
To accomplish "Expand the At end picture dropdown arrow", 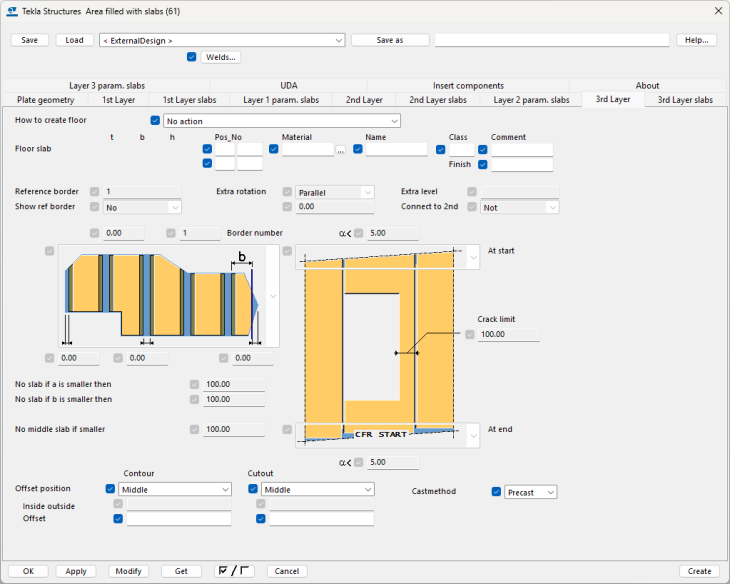I will click(x=473, y=435).
